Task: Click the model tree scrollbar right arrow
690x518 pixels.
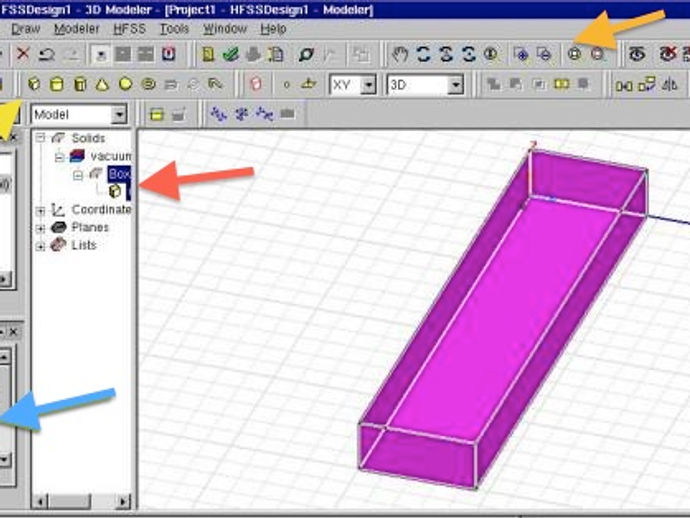Action: (124, 501)
